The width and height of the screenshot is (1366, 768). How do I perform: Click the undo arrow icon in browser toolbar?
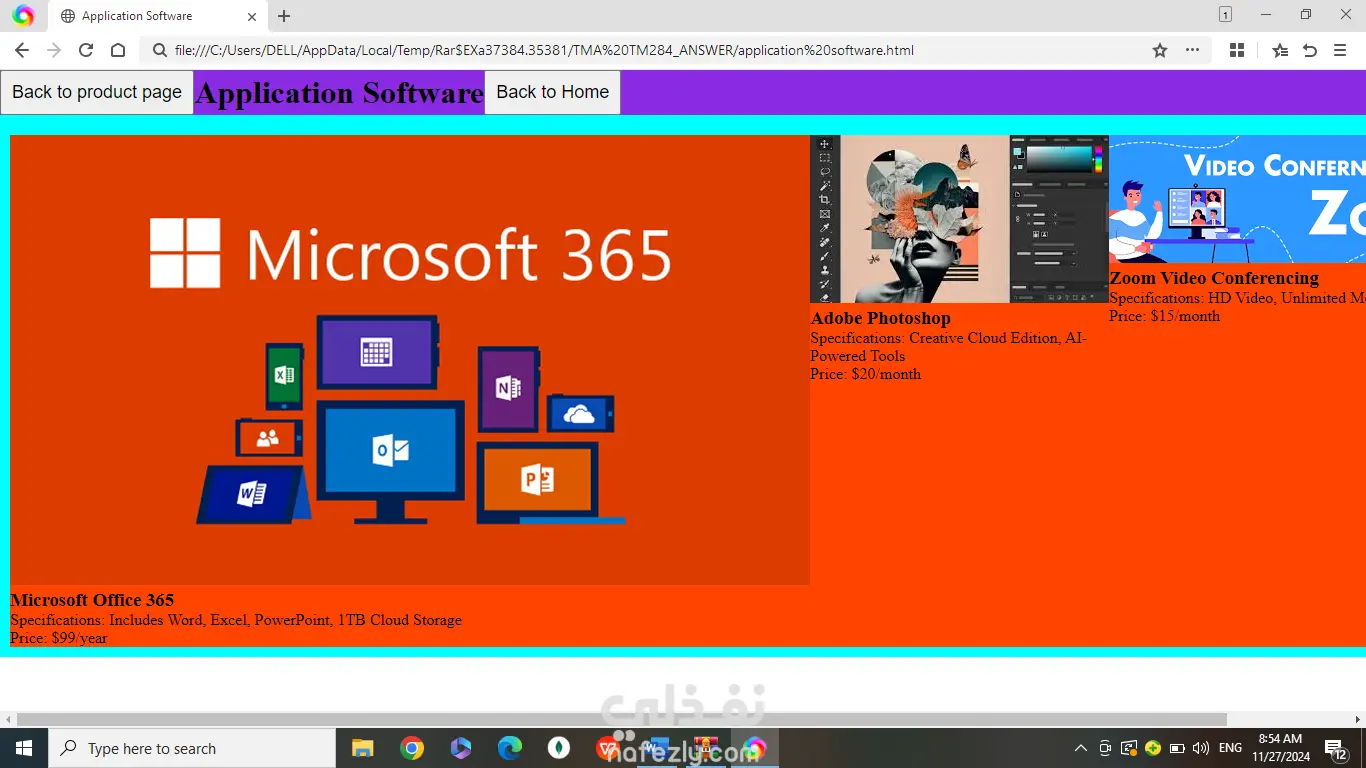click(1310, 50)
